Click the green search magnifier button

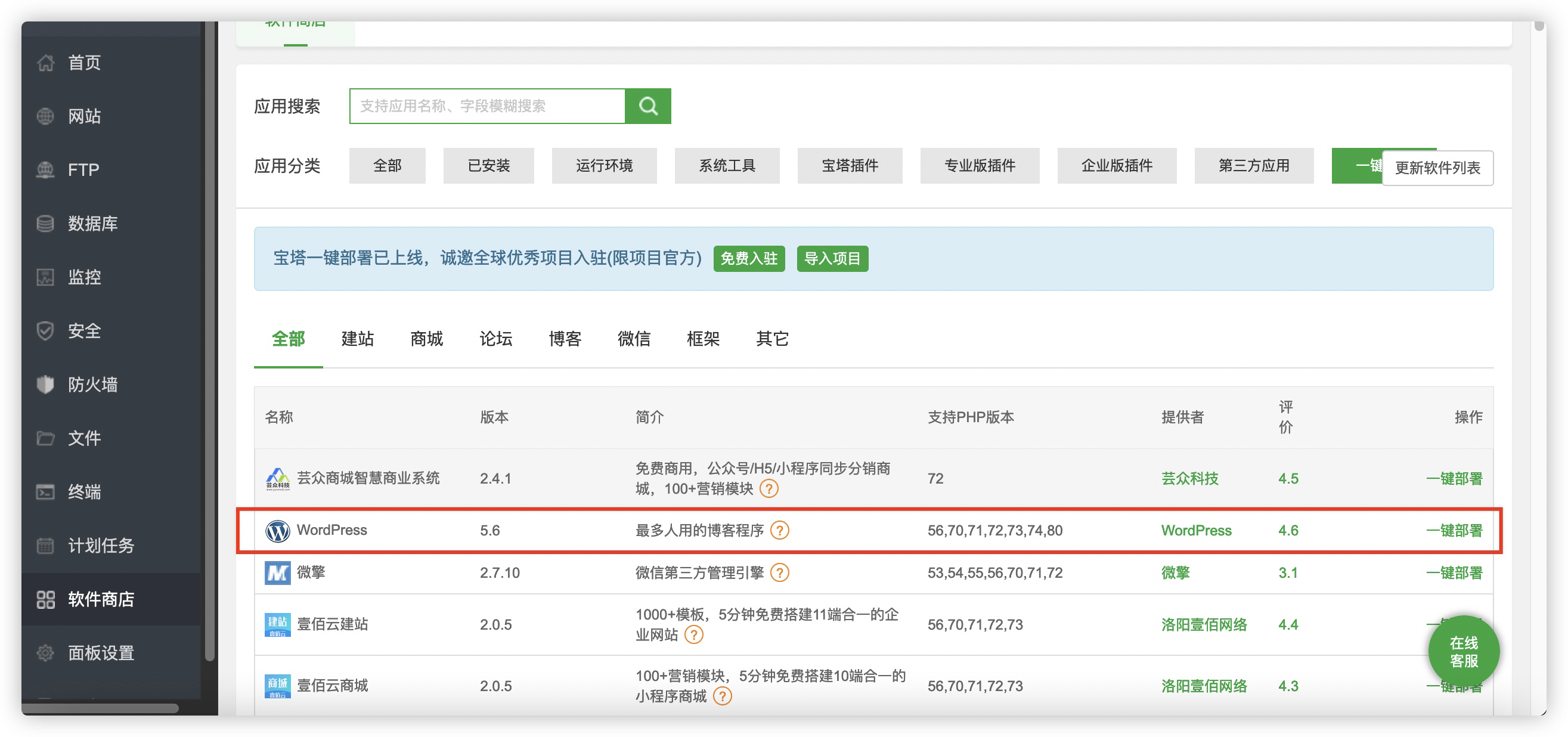647,106
